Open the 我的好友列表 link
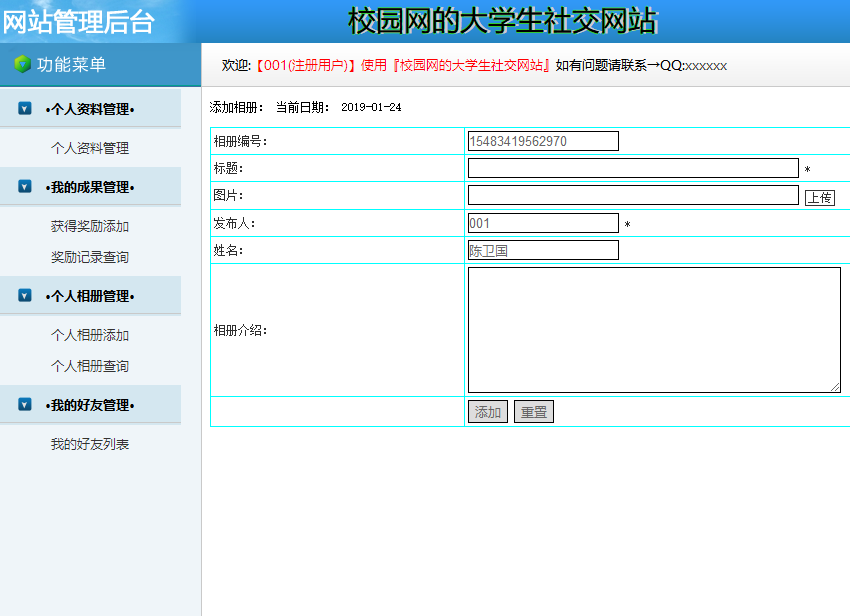Viewport: 850px width, 616px height. coord(90,444)
